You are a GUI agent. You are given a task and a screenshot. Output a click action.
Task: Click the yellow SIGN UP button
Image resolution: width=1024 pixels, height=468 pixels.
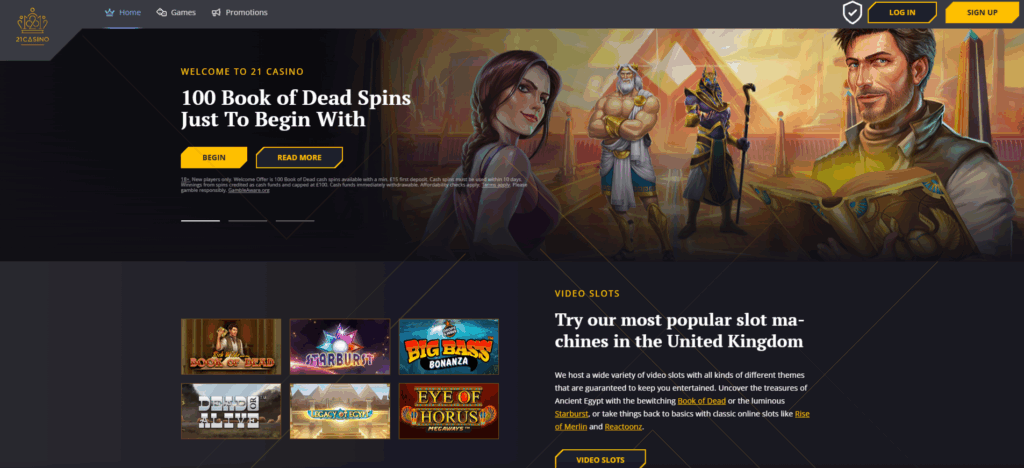982,12
